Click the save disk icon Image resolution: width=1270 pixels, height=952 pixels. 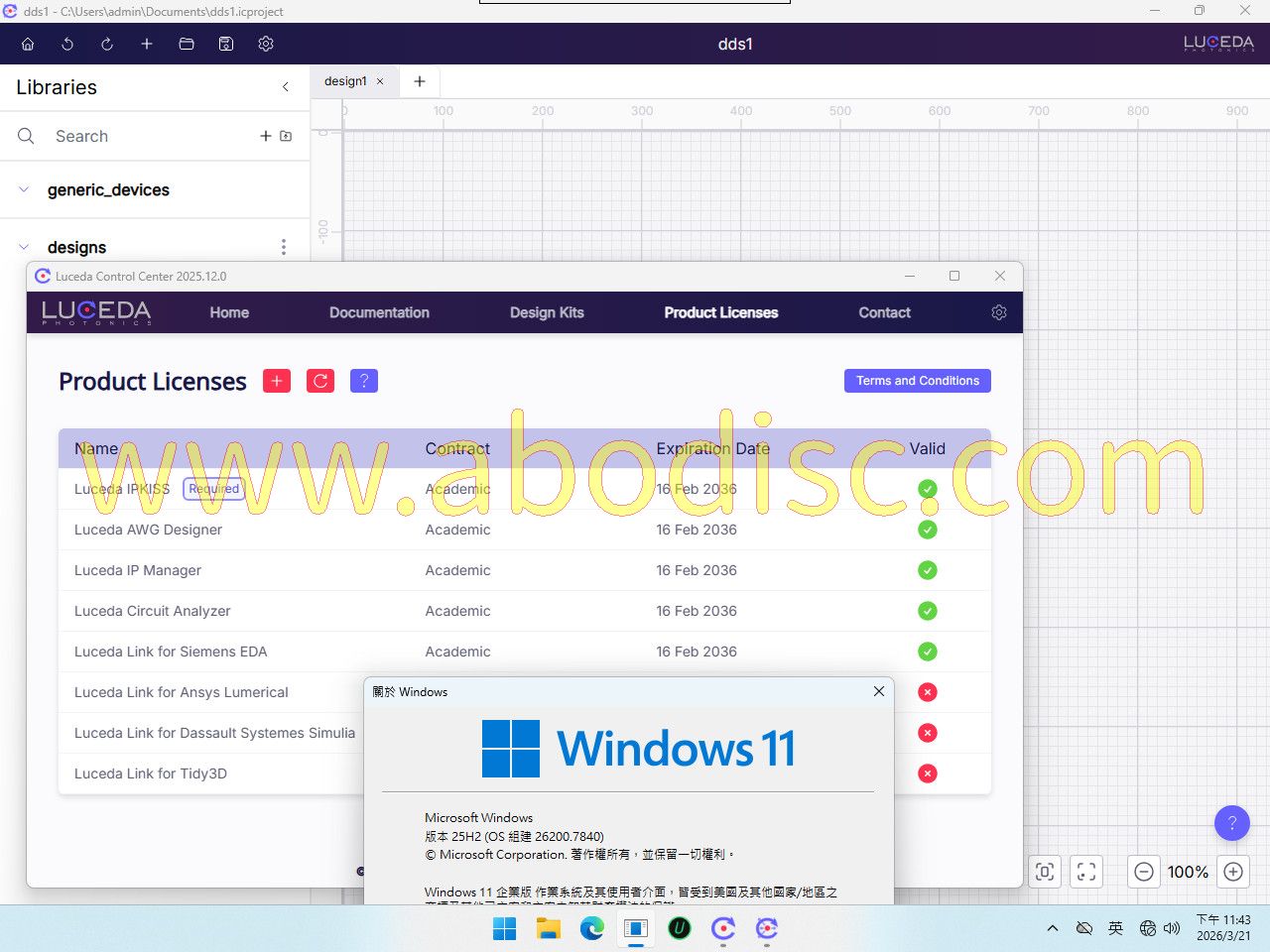click(x=226, y=44)
